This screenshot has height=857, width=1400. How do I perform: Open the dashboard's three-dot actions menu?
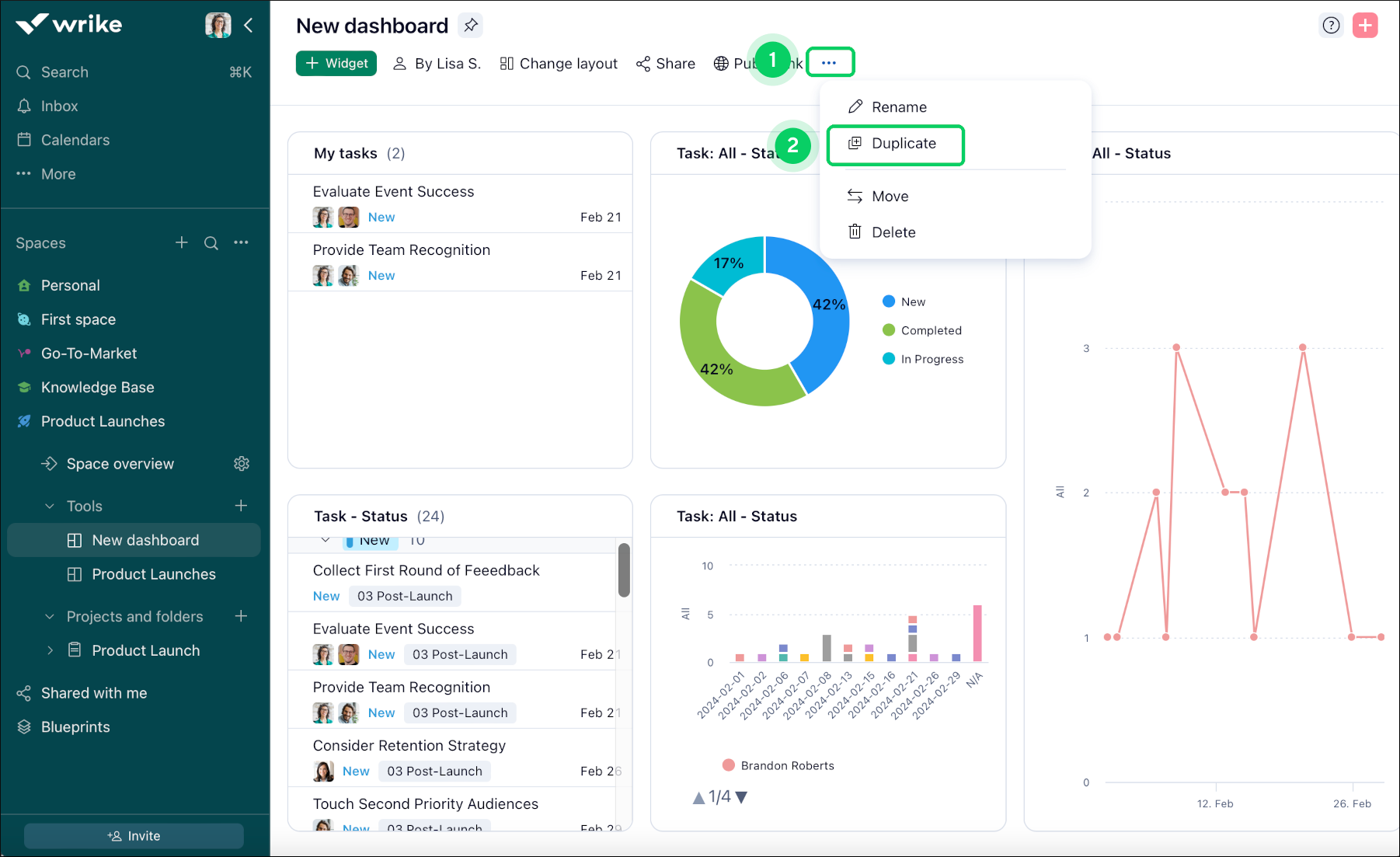(x=830, y=61)
